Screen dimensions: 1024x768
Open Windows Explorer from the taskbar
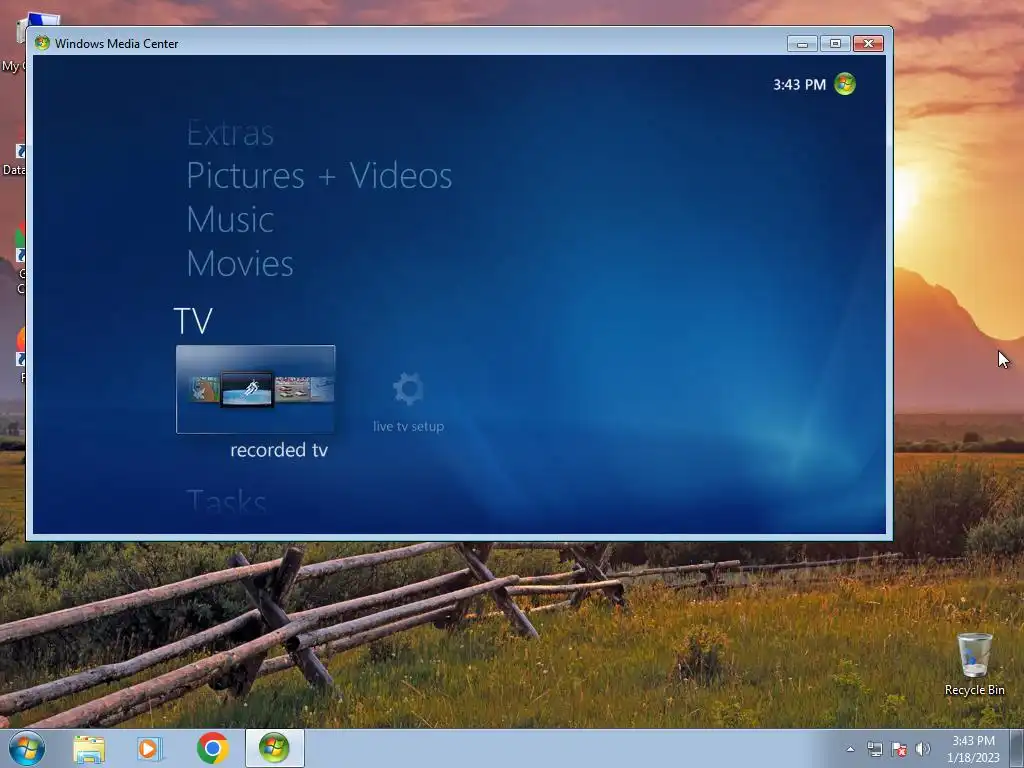coord(89,749)
